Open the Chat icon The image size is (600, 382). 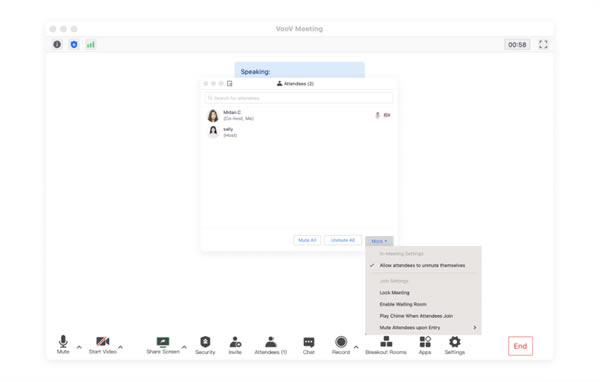(309, 342)
